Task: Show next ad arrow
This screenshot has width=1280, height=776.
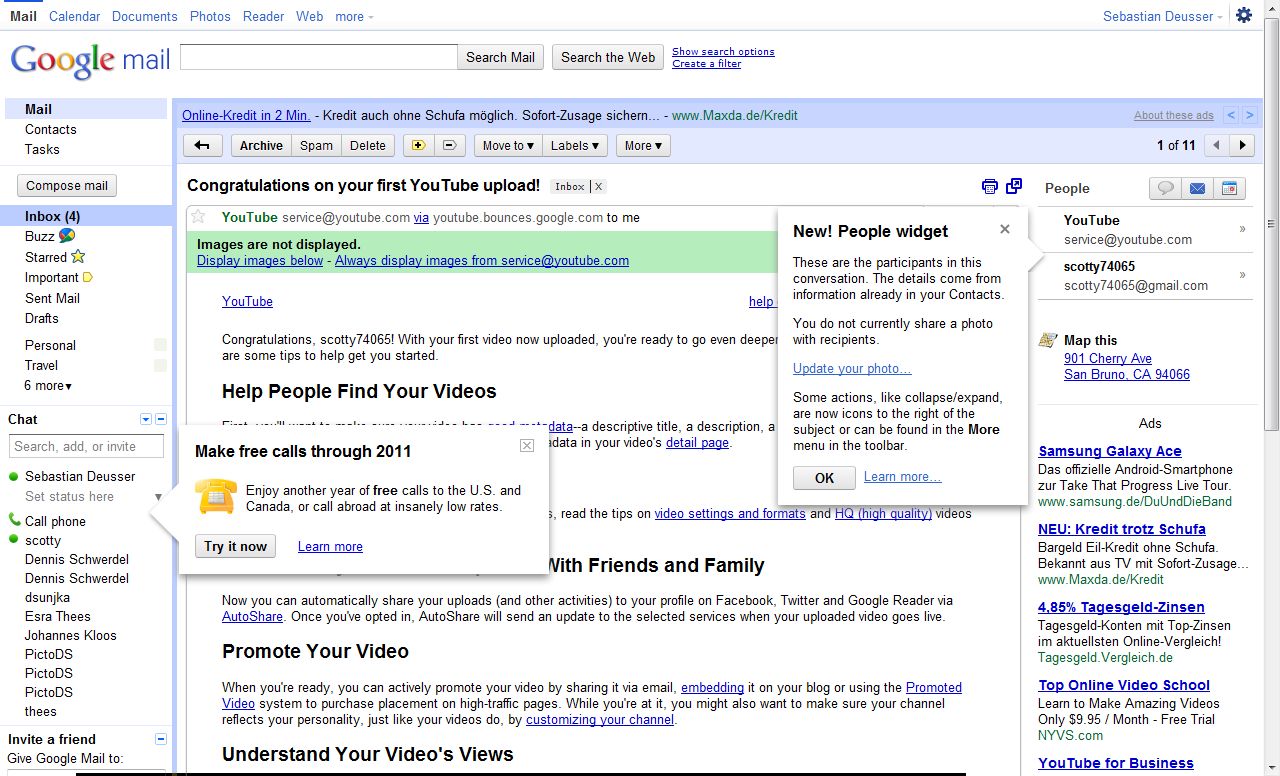Action: (1250, 115)
